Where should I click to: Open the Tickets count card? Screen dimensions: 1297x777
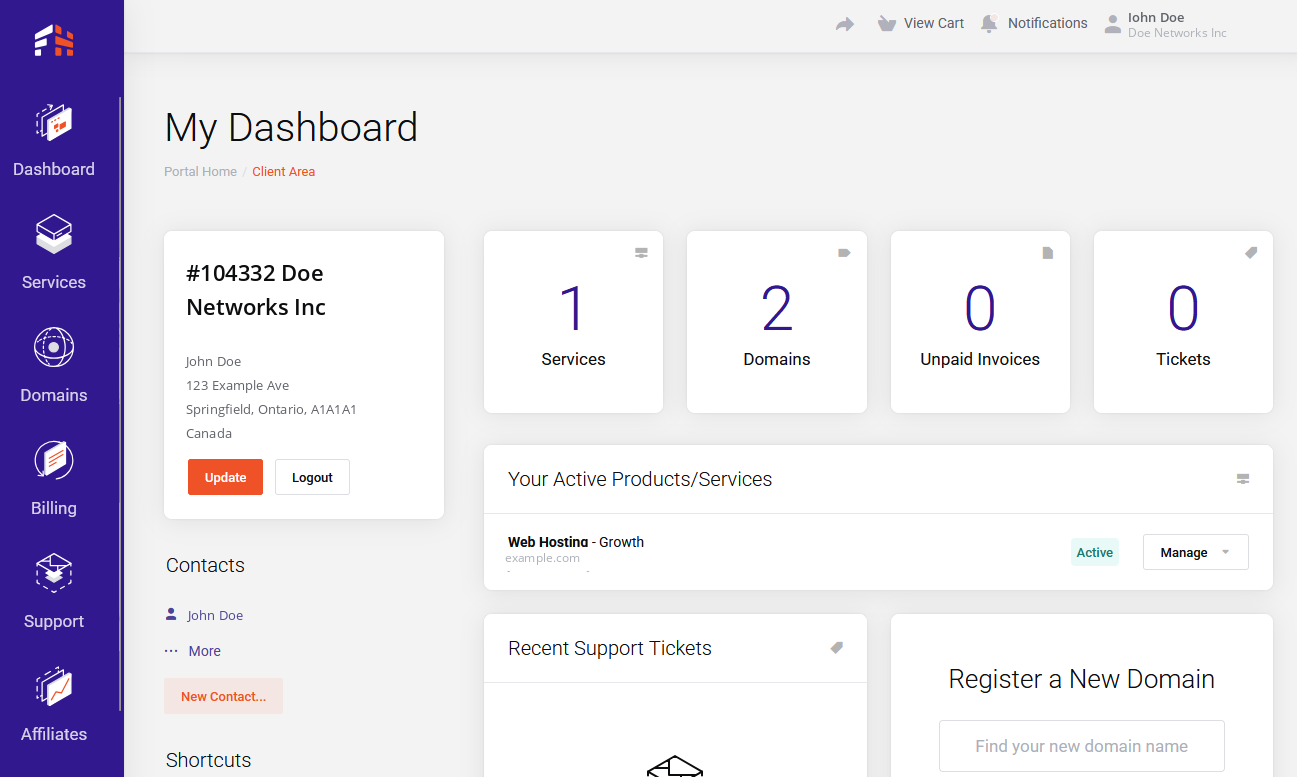tap(1183, 322)
